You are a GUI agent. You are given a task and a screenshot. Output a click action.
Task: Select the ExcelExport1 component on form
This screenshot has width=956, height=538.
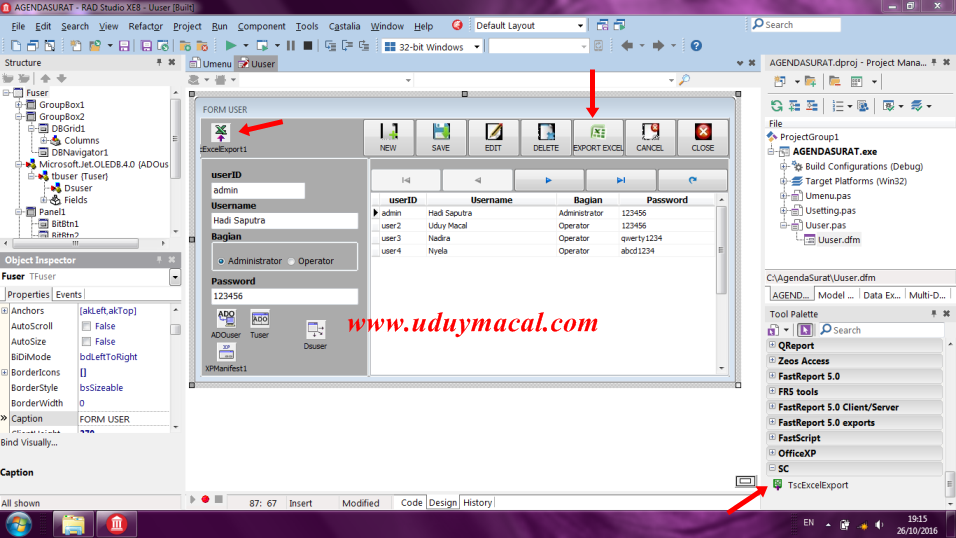point(221,132)
